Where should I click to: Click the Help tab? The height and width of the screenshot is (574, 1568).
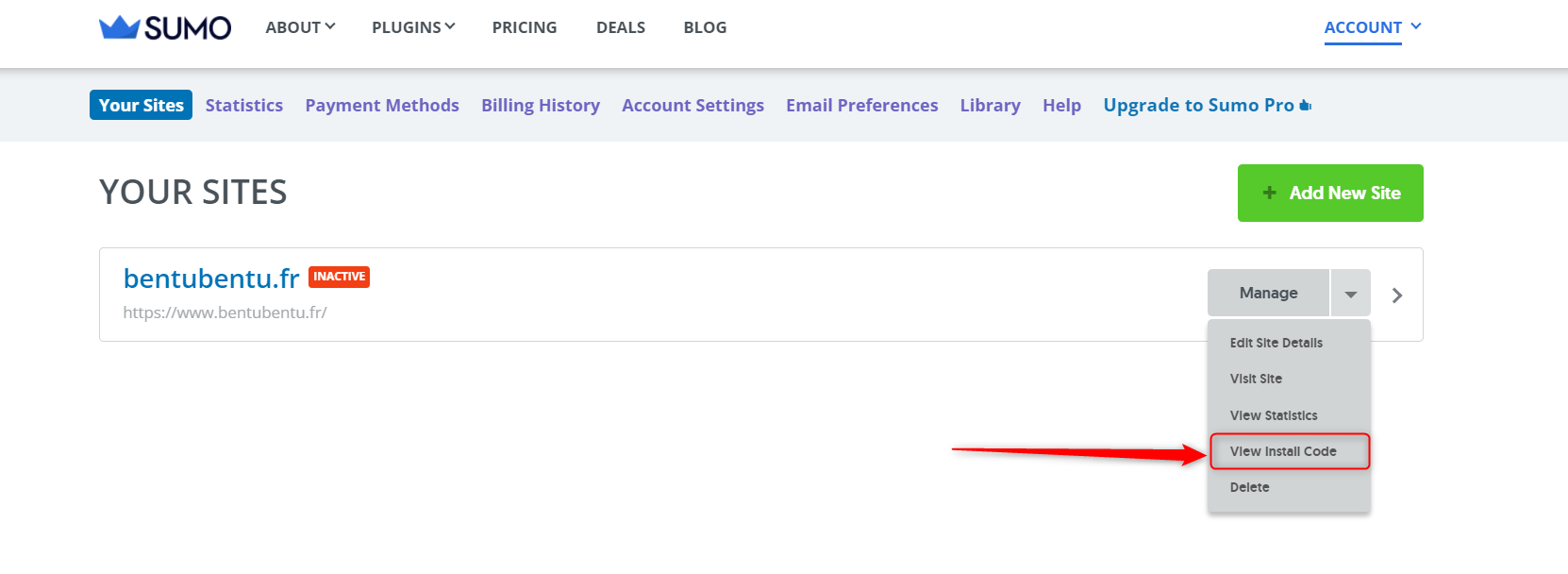pos(1061,105)
